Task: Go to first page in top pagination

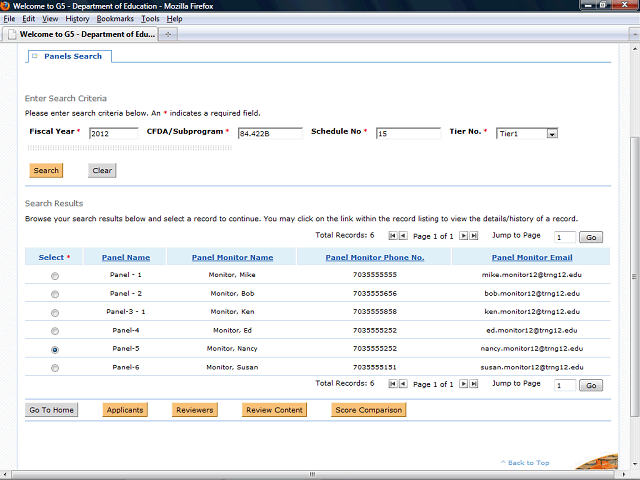Action: pyautogui.click(x=392, y=236)
